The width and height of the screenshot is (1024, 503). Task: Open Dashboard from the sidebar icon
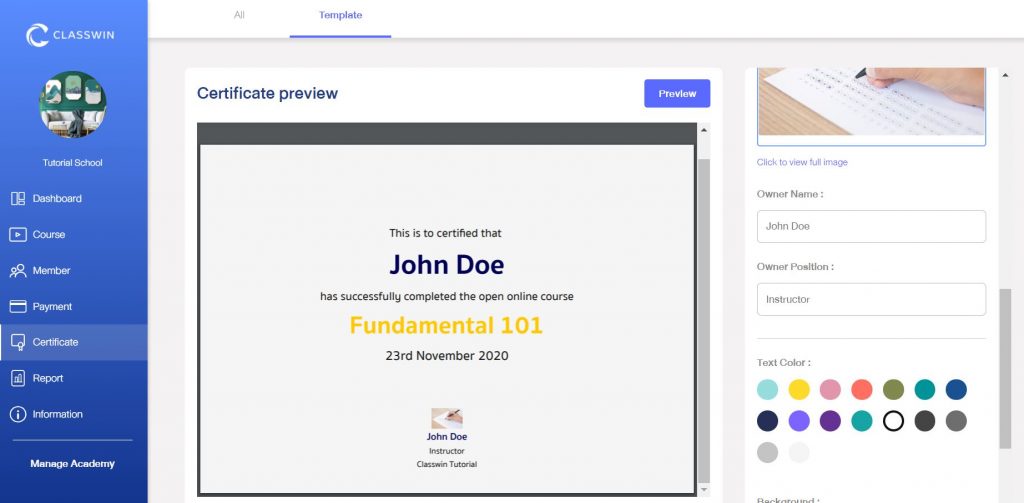(x=17, y=199)
